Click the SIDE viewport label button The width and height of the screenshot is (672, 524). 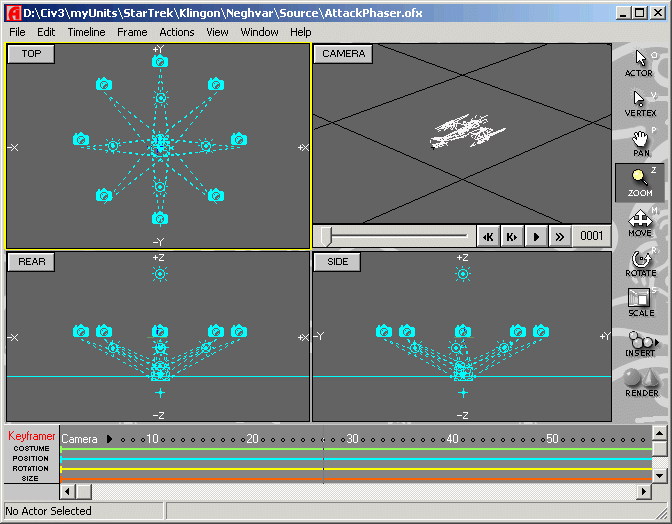click(337, 262)
